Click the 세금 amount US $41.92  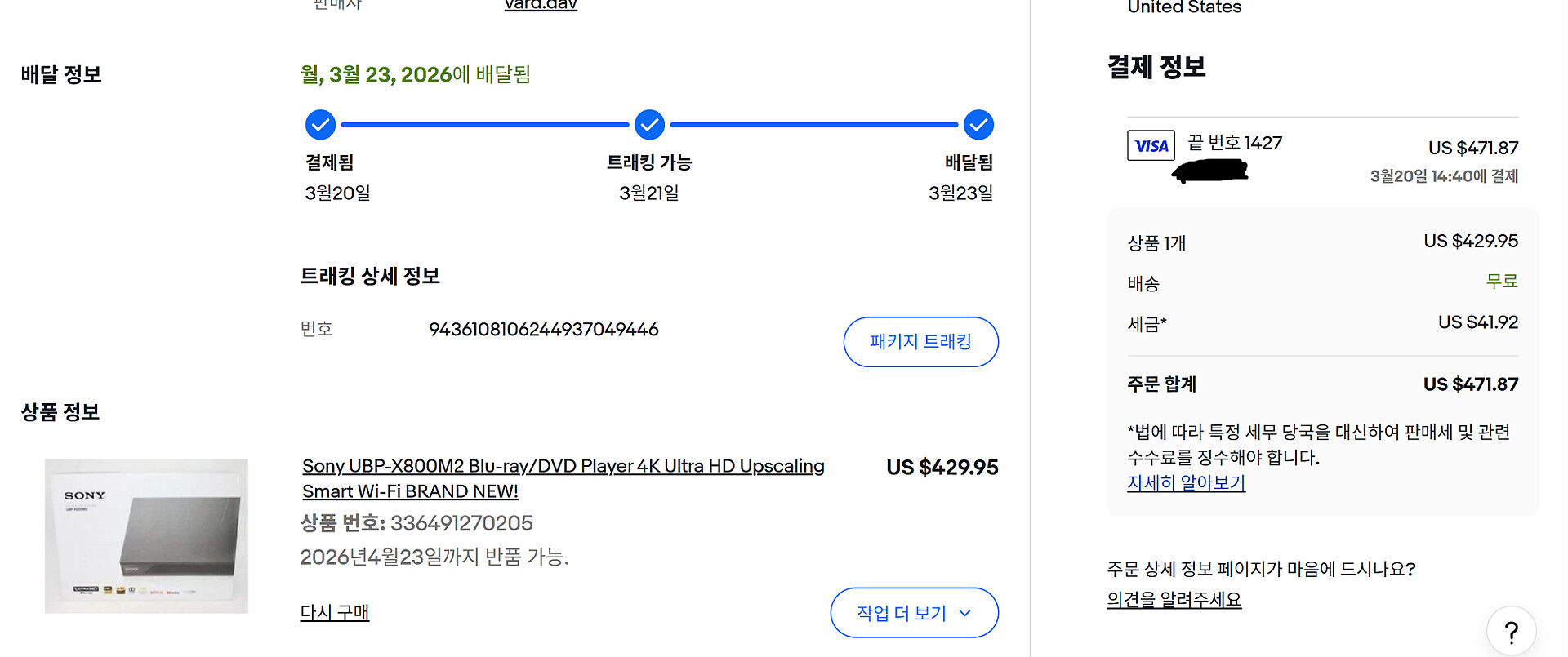coord(1478,322)
